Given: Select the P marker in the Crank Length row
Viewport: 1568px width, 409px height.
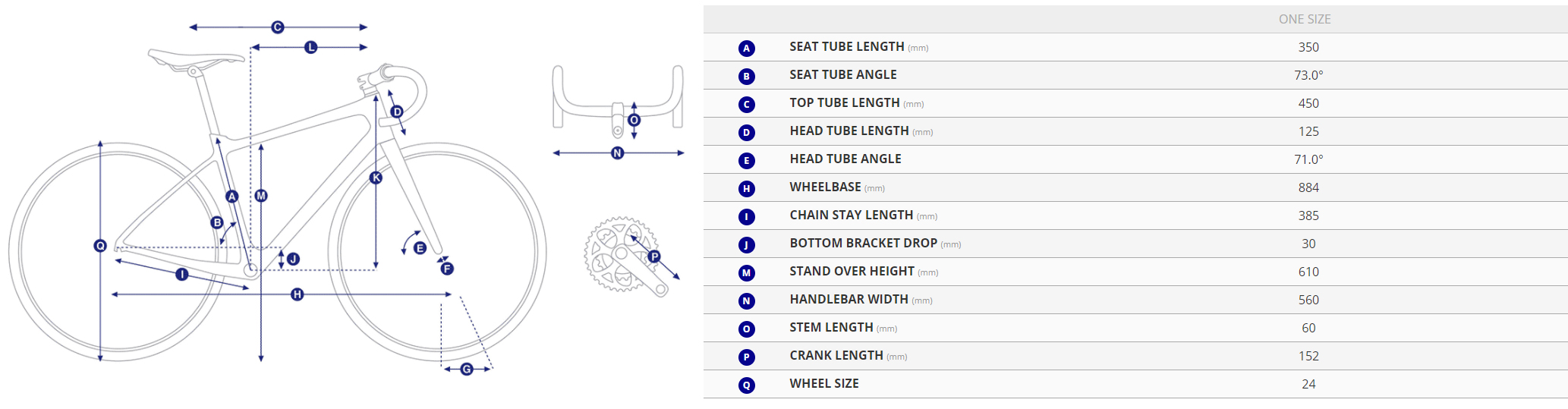Looking at the screenshot, I should 747,357.
